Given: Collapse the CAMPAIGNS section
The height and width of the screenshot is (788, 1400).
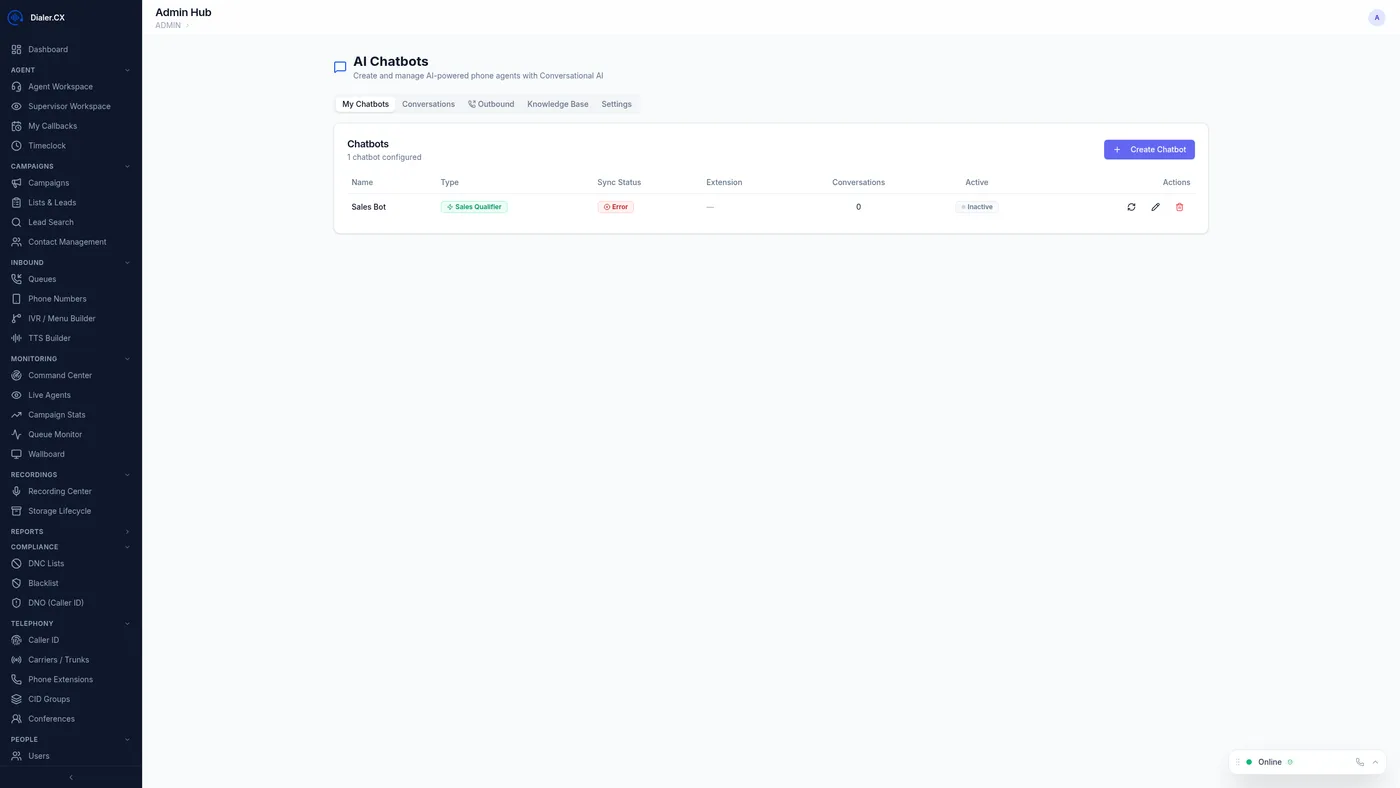Looking at the screenshot, I should (126, 166).
